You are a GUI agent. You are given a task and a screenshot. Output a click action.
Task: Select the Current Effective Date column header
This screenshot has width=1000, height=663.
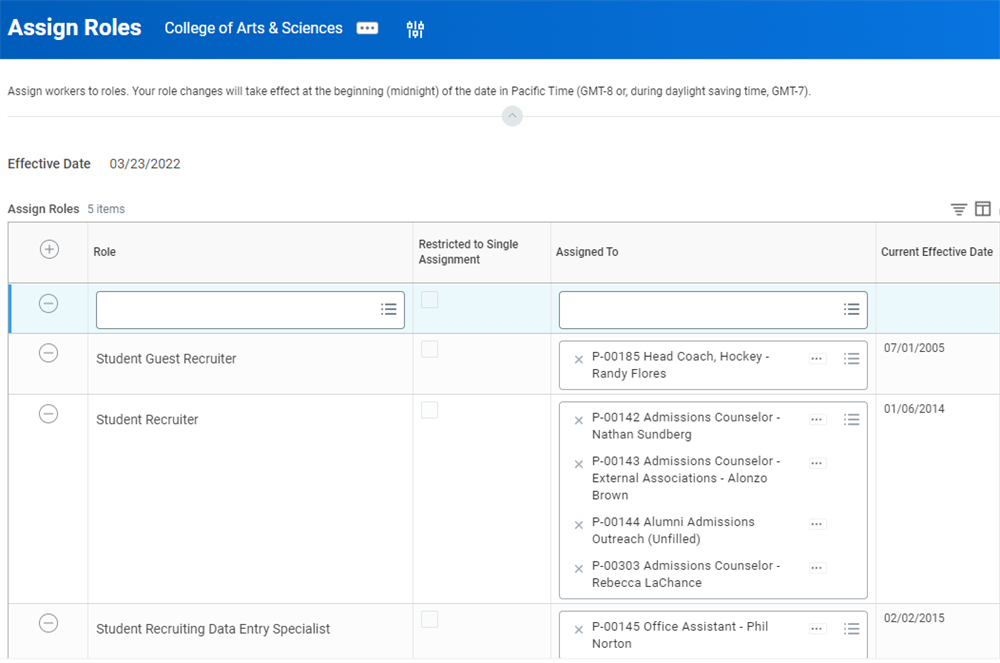coord(937,252)
